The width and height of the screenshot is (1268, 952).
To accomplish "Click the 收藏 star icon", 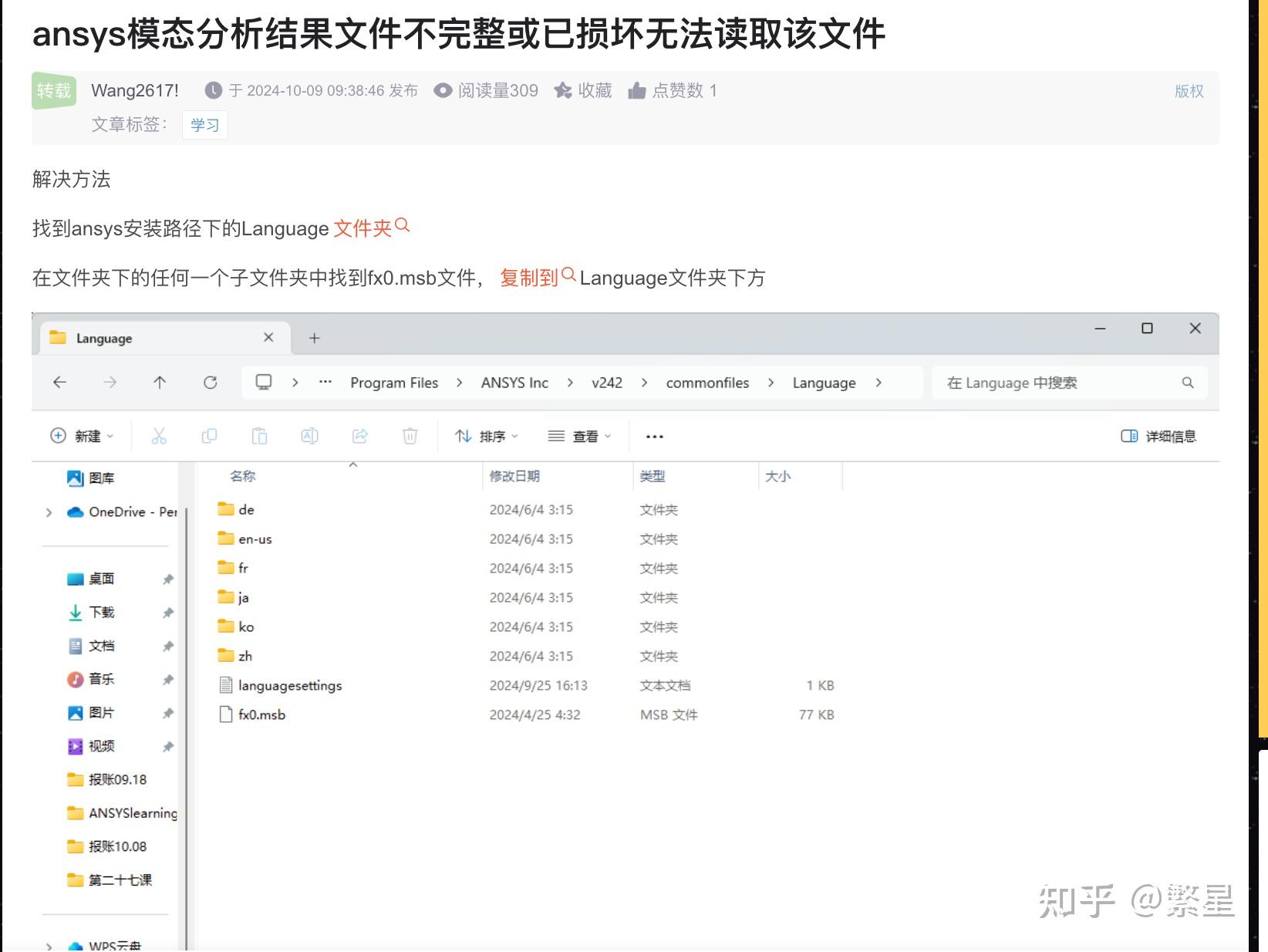I will point(562,90).
